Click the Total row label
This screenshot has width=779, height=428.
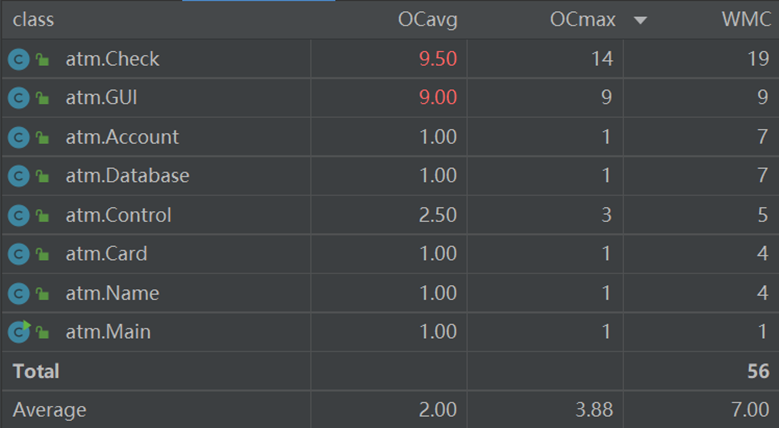pyautogui.click(x=36, y=371)
